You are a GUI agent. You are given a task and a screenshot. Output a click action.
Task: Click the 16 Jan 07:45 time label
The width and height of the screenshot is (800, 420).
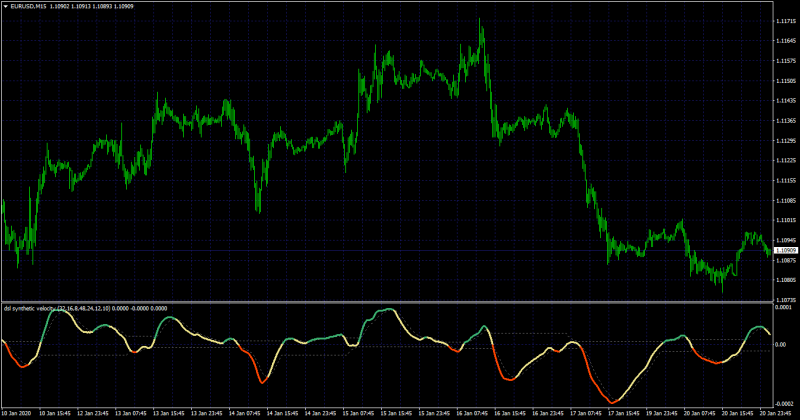click(471, 413)
